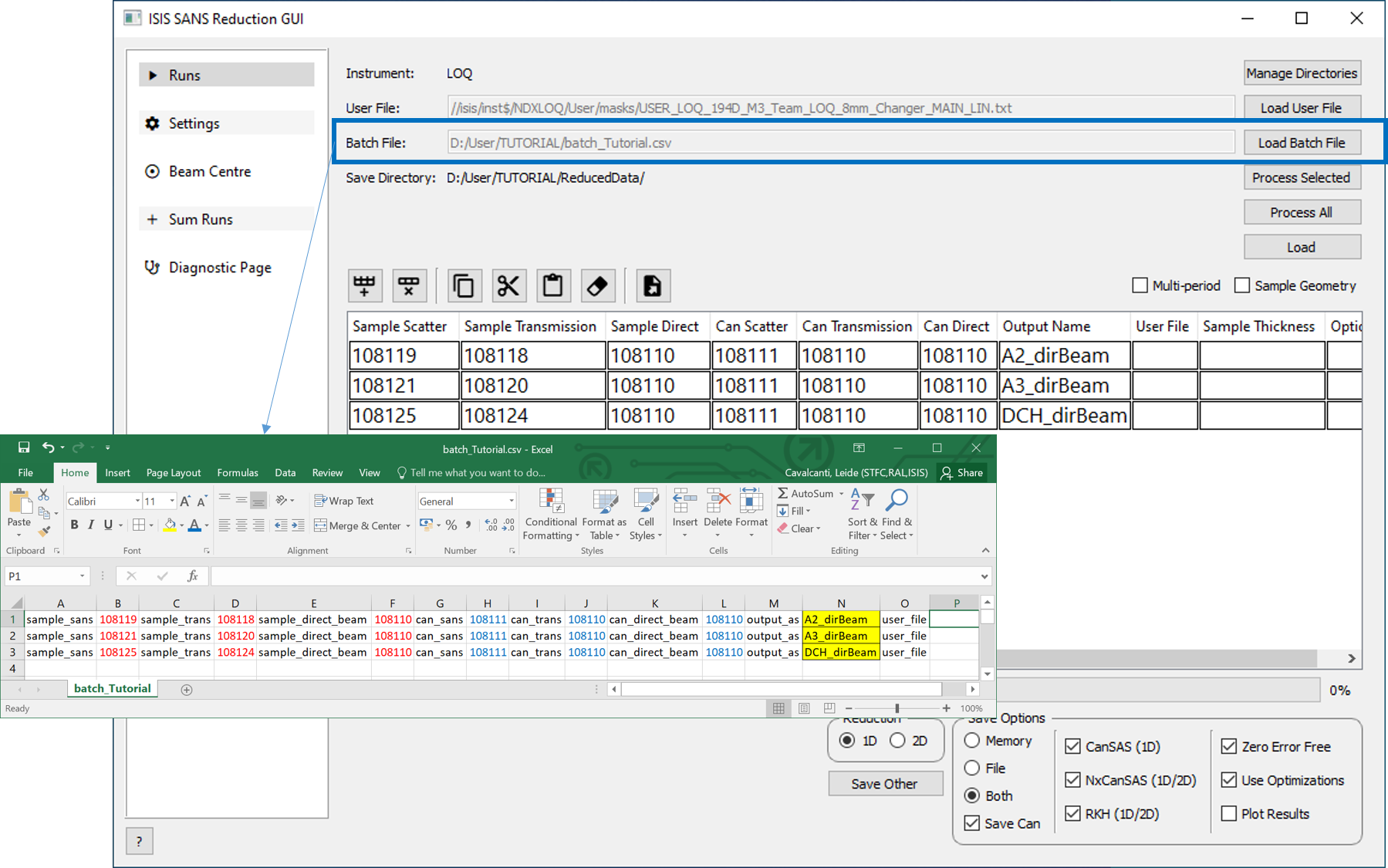This screenshot has width=1388, height=868.
Task: Select the 2D reduction radio button
Action: point(897,741)
